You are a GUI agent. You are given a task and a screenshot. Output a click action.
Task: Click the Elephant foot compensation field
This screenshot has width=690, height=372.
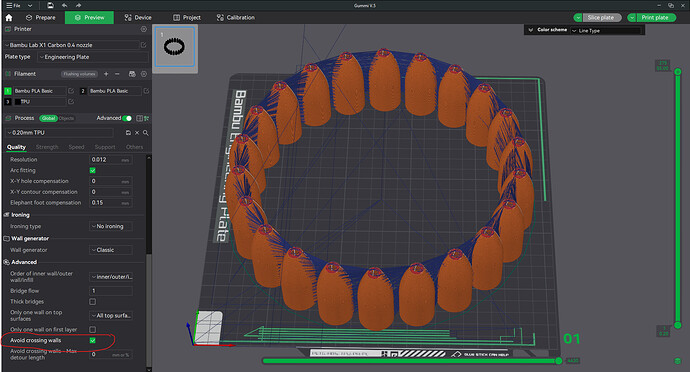click(x=110, y=203)
